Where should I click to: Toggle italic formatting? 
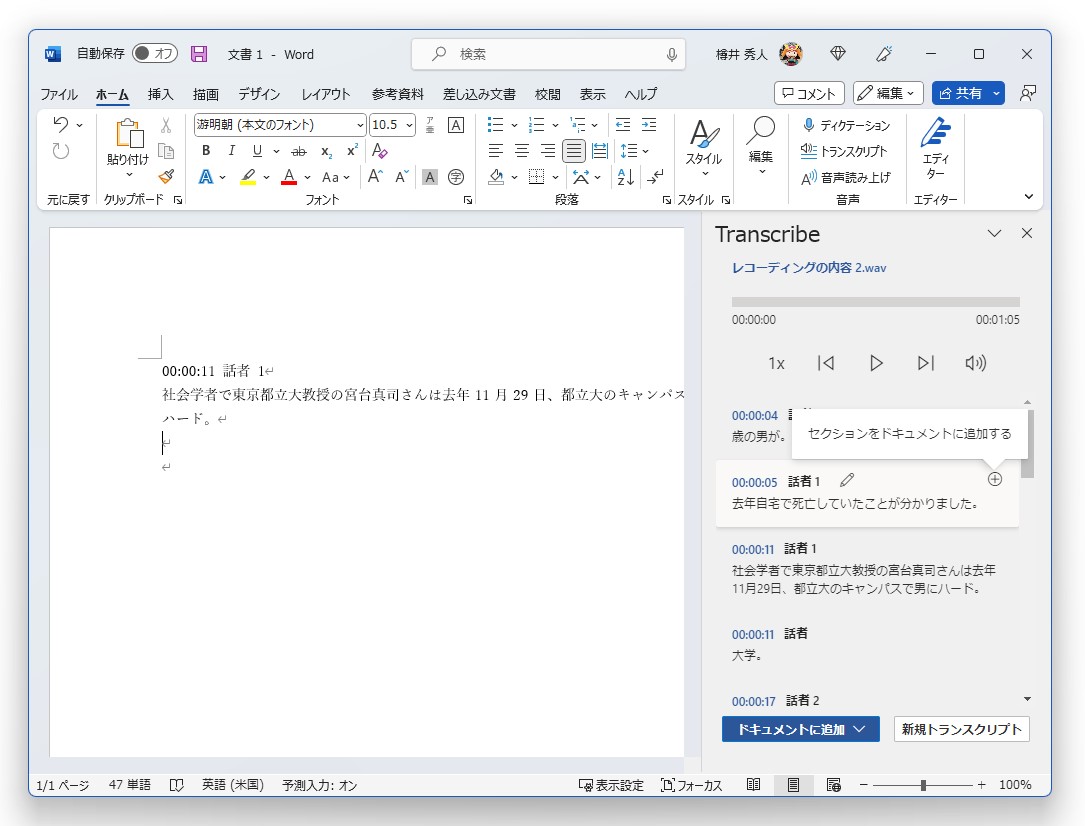click(x=233, y=150)
